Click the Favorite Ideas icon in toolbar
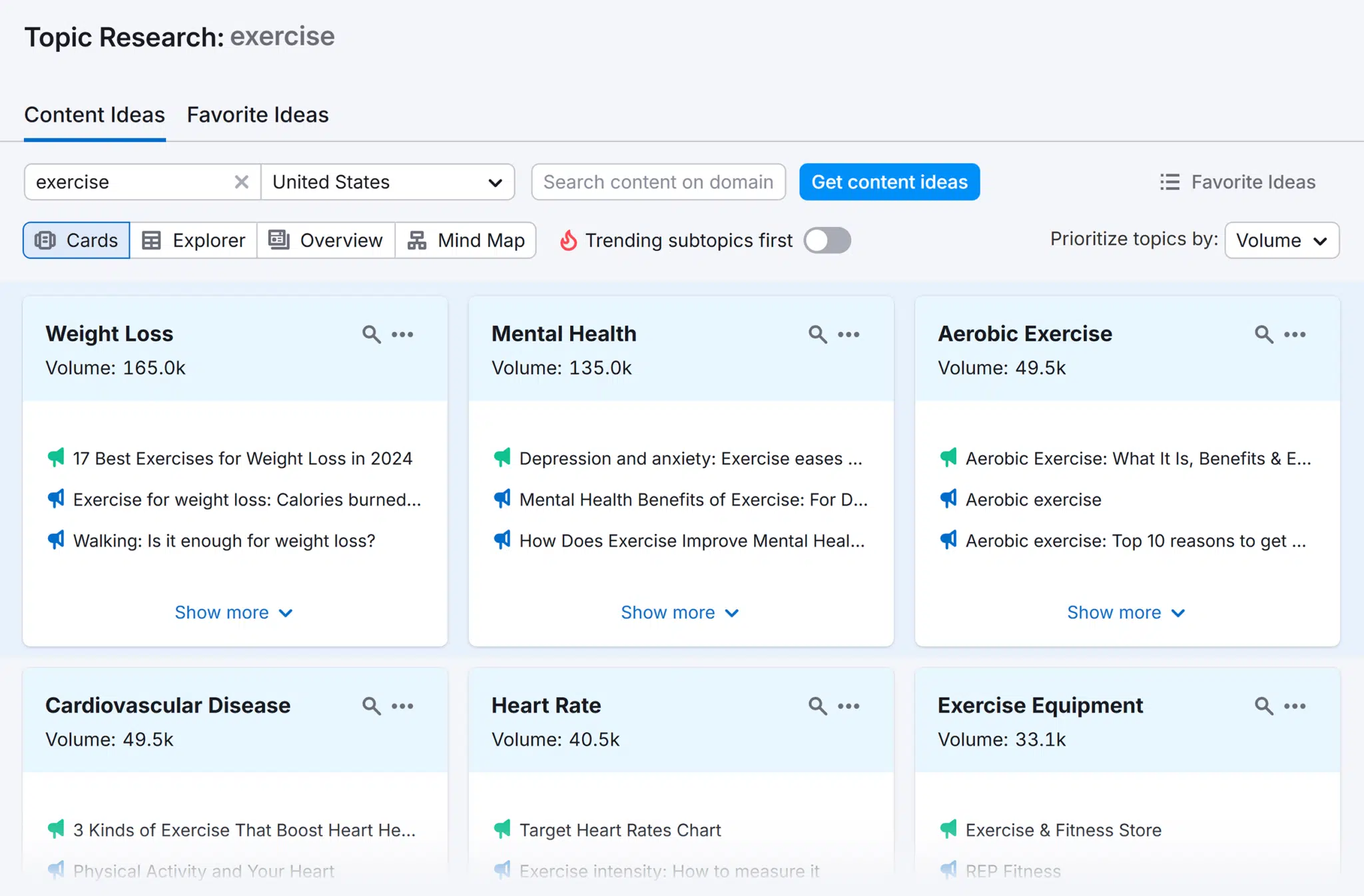Image resolution: width=1364 pixels, height=896 pixels. 1169,181
